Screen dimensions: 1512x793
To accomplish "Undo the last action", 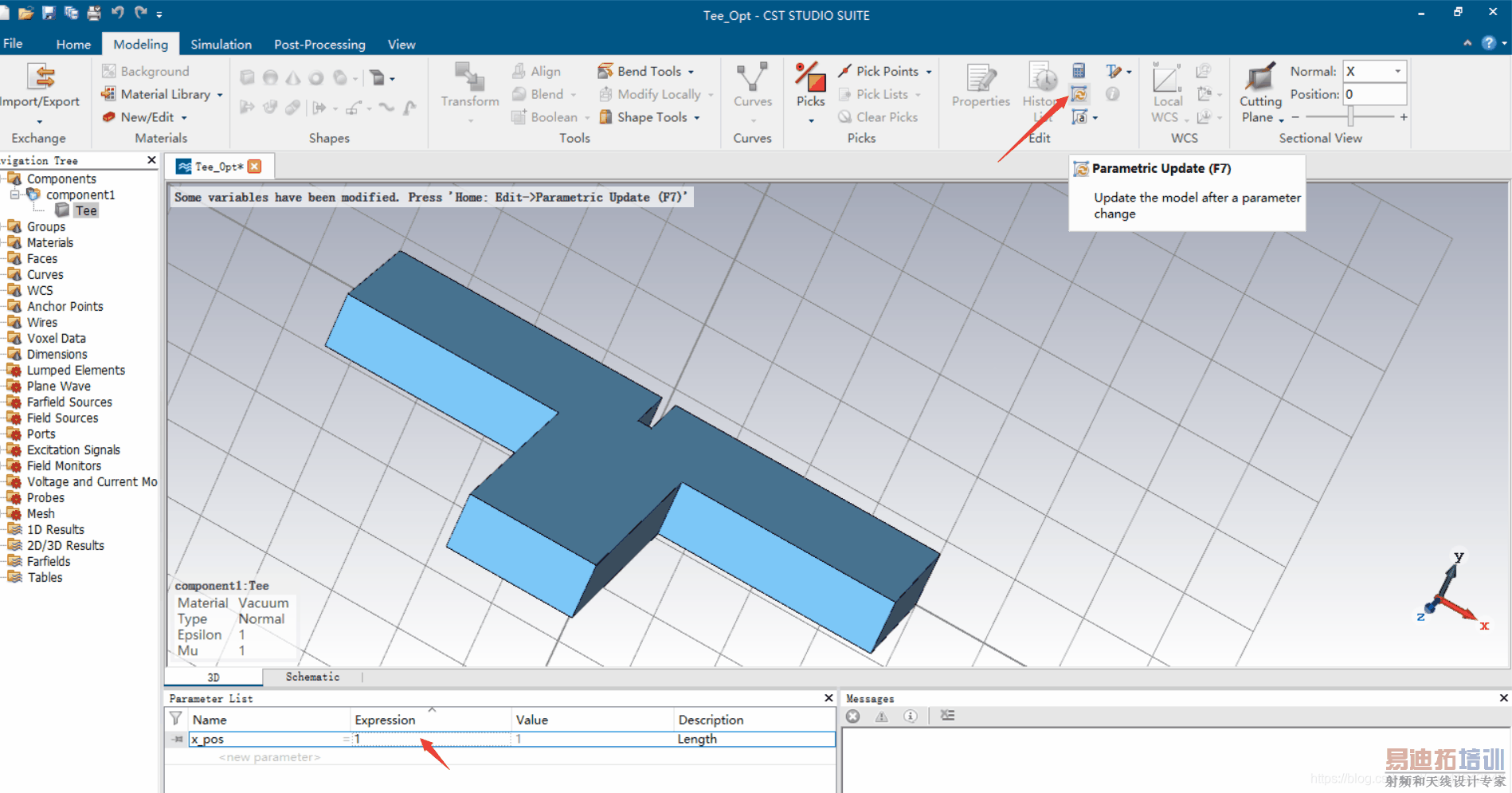I will 118,13.
